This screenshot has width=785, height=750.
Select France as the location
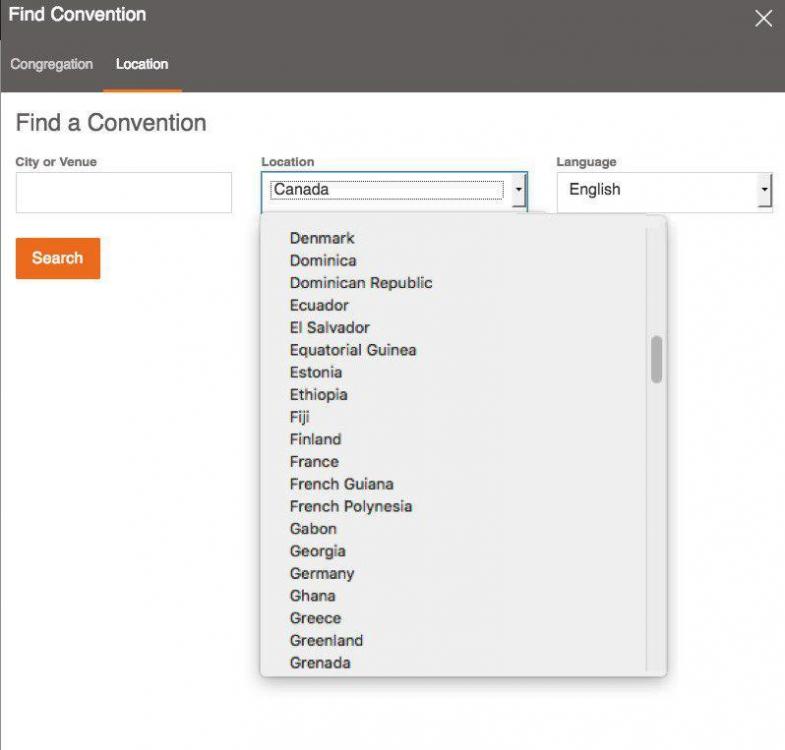click(314, 462)
